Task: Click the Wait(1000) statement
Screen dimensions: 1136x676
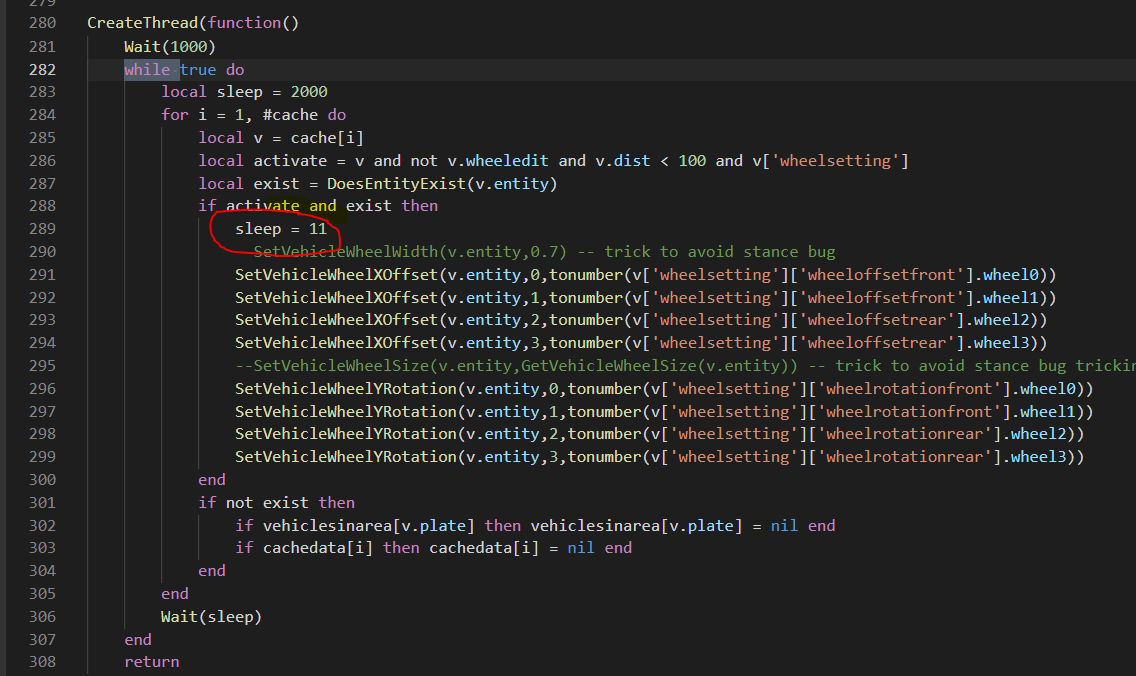Action: point(169,47)
